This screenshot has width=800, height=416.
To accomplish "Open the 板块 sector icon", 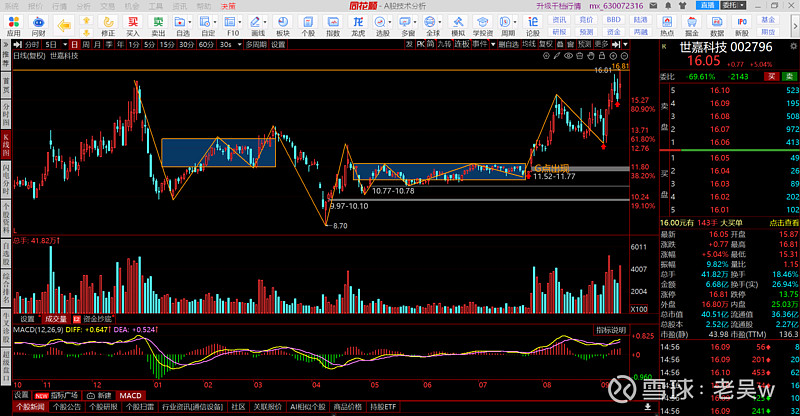I will 283,26.
